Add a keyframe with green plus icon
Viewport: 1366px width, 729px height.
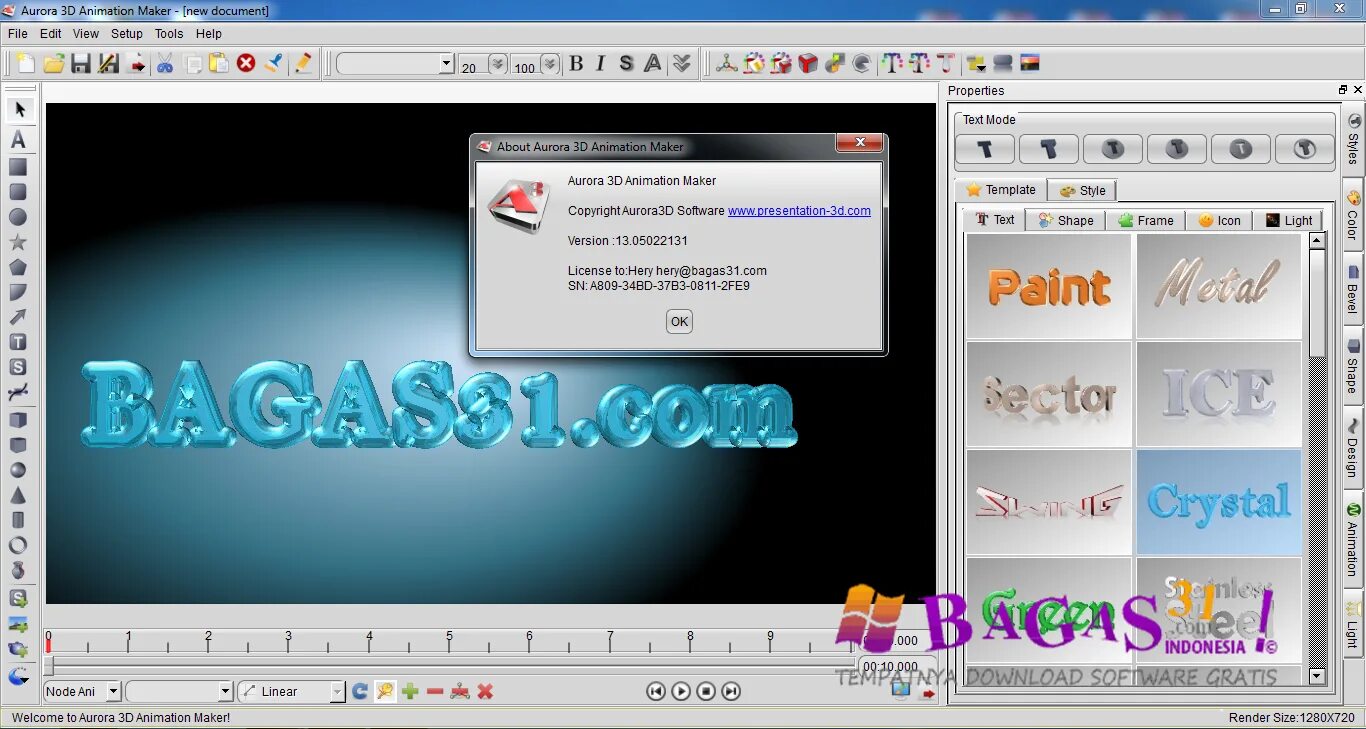click(x=410, y=691)
